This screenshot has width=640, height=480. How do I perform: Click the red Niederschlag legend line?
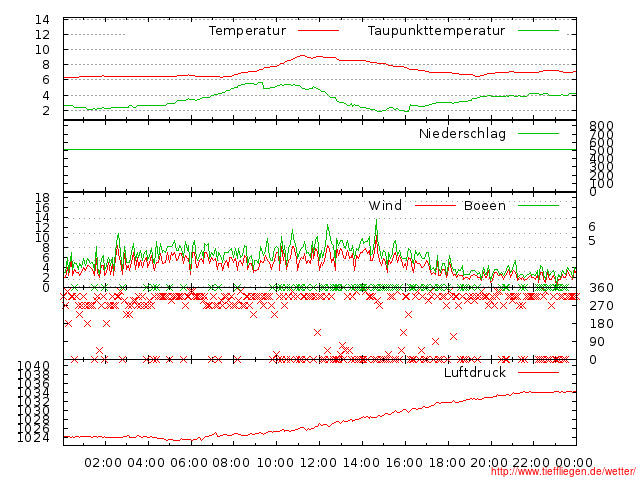click(538, 133)
